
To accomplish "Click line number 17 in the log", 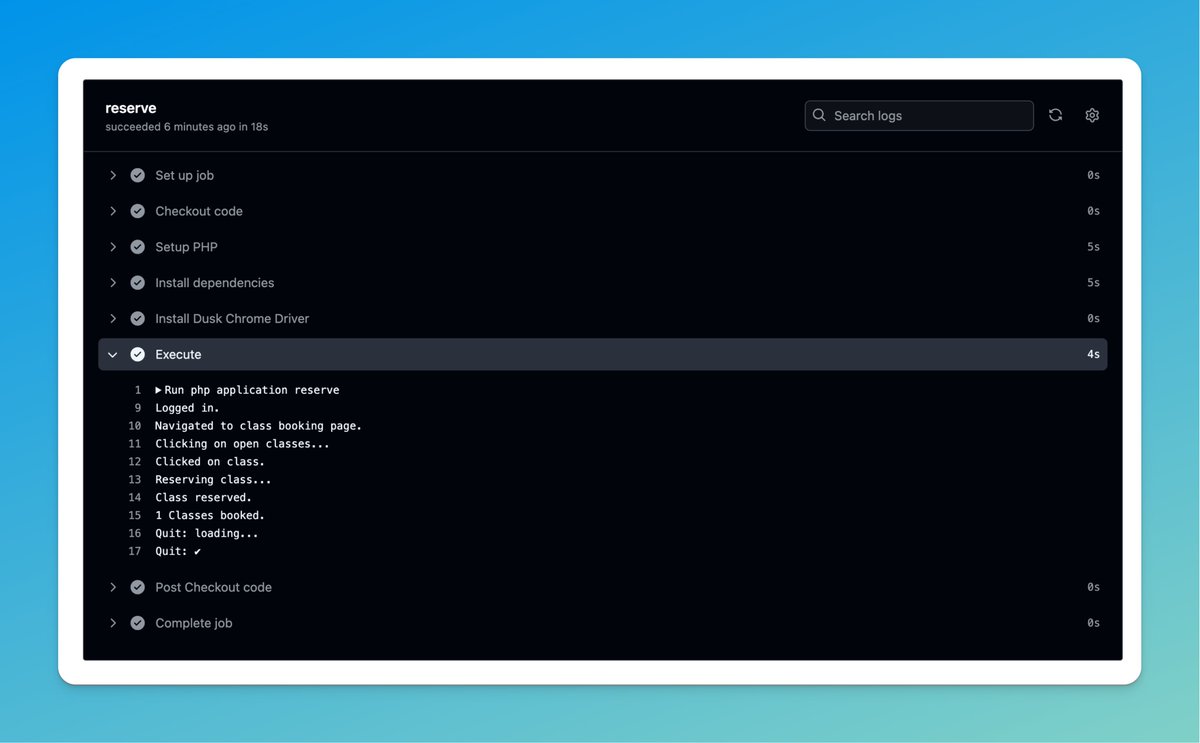I will point(135,552).
